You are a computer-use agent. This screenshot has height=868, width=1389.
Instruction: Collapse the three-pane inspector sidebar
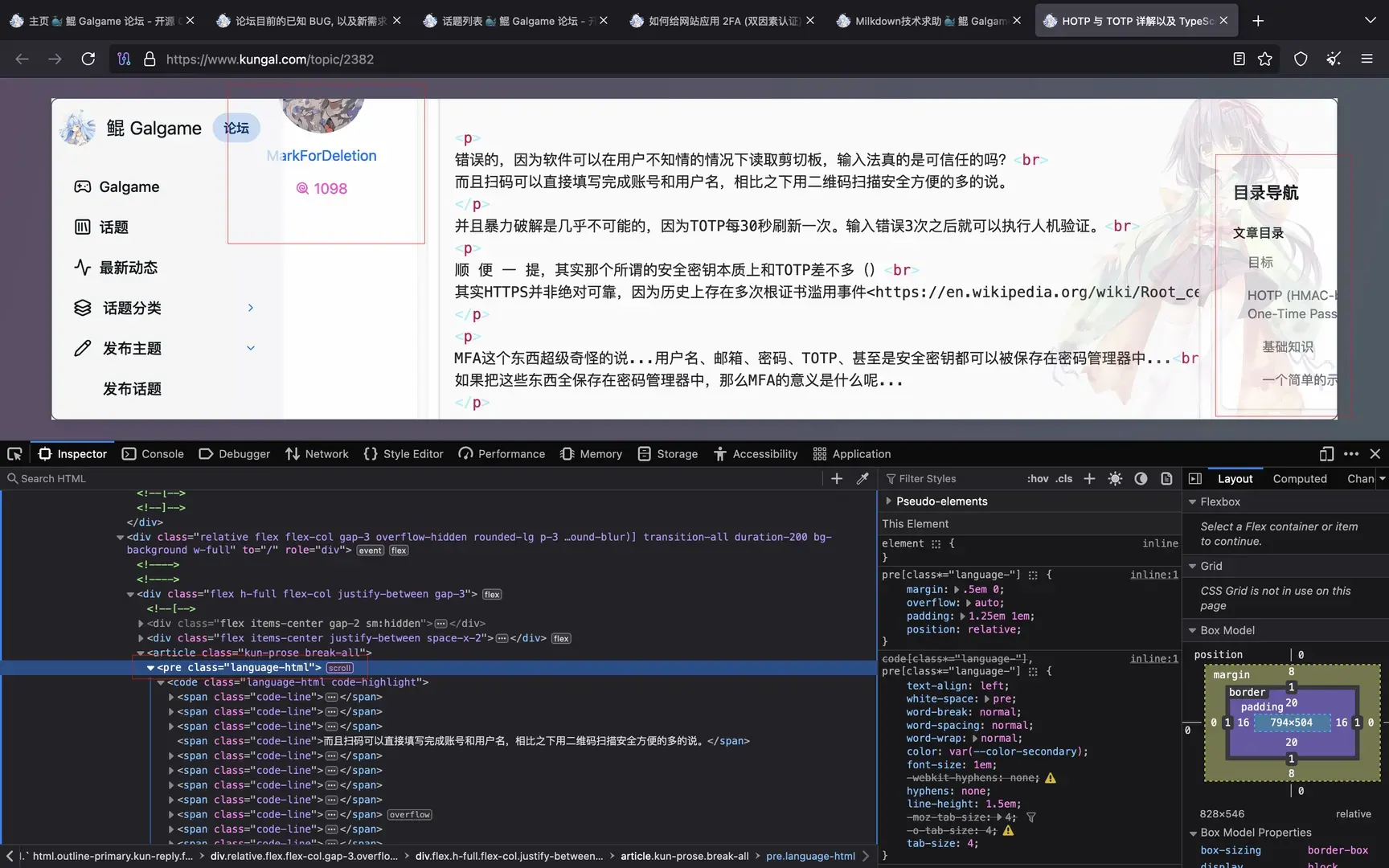(x=1195, y=478)
